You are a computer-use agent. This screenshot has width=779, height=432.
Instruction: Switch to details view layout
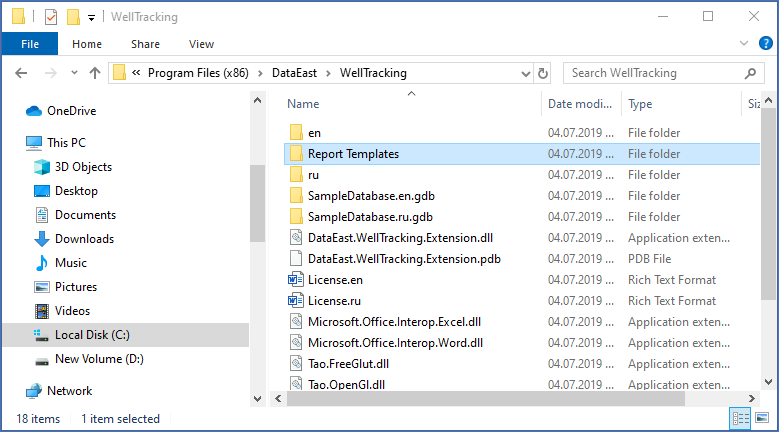tap(741, 419)
